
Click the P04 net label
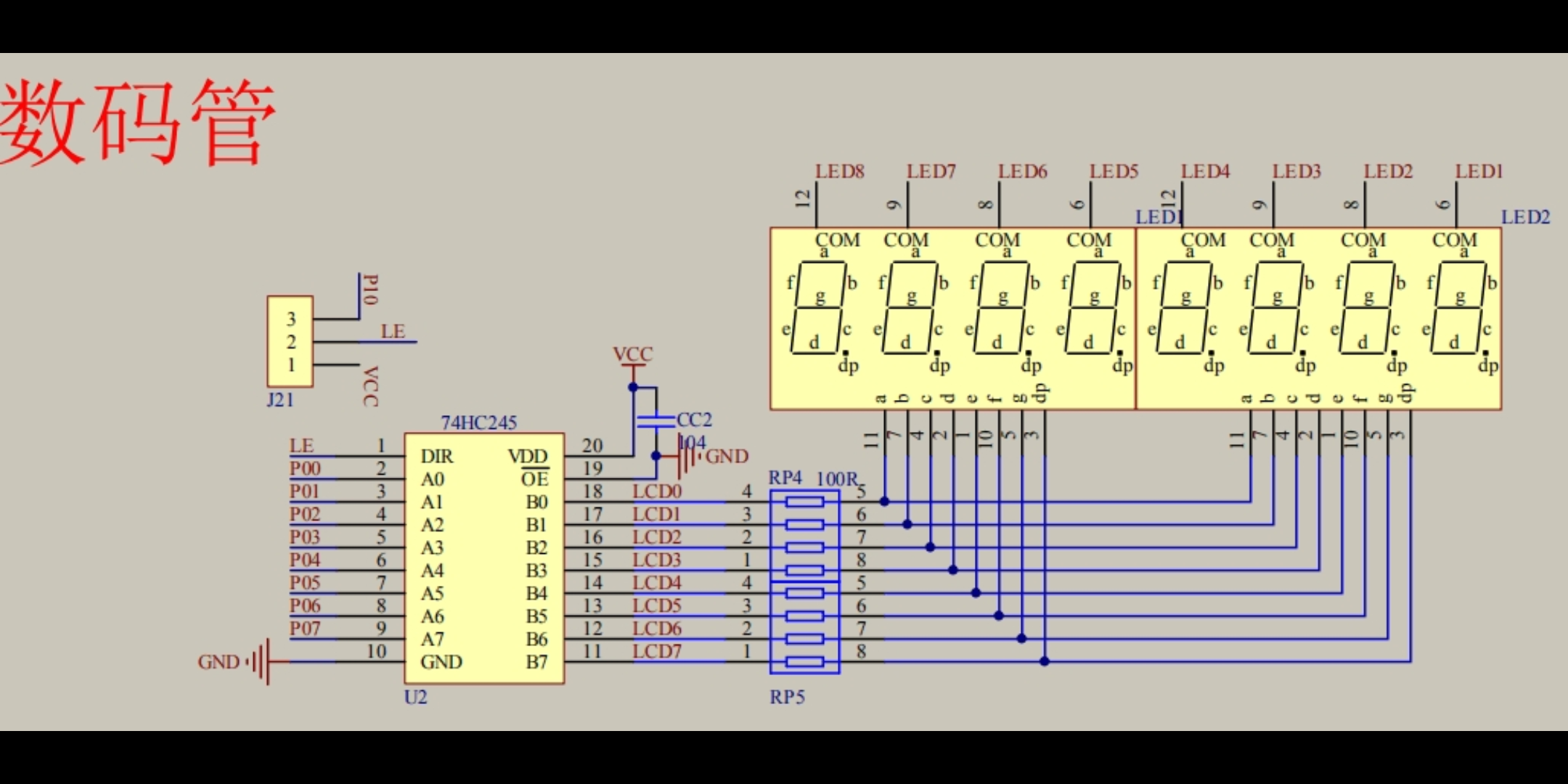pyautogui.click(x=305, y=560)
